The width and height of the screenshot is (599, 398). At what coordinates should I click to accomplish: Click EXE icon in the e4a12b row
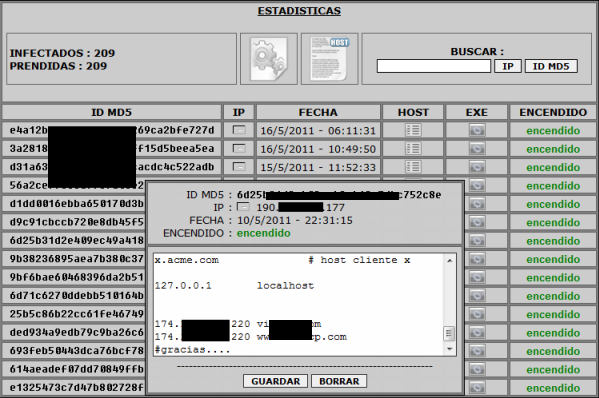coord(477,130)
